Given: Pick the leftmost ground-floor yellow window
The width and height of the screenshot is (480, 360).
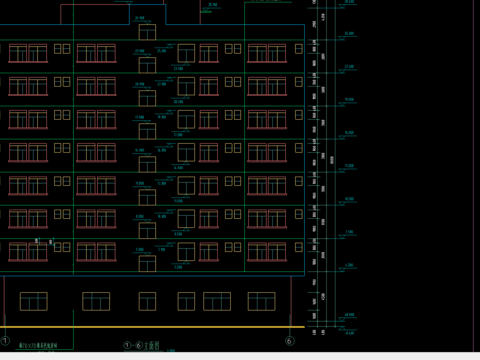Looking at the screenshot, I should (34, 301).
